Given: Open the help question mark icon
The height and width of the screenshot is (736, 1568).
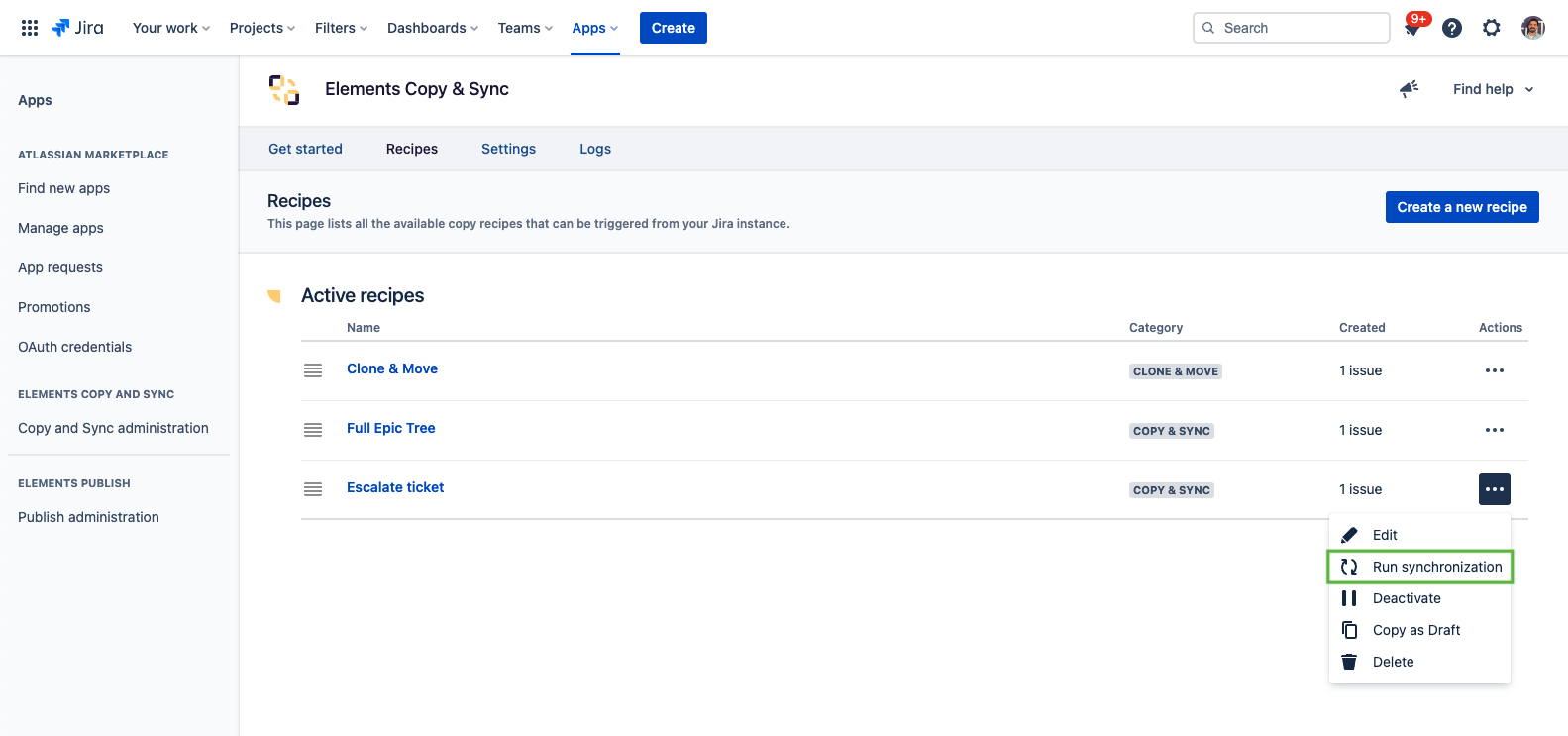Looking at the screenshot, I should pos(1452,28).
